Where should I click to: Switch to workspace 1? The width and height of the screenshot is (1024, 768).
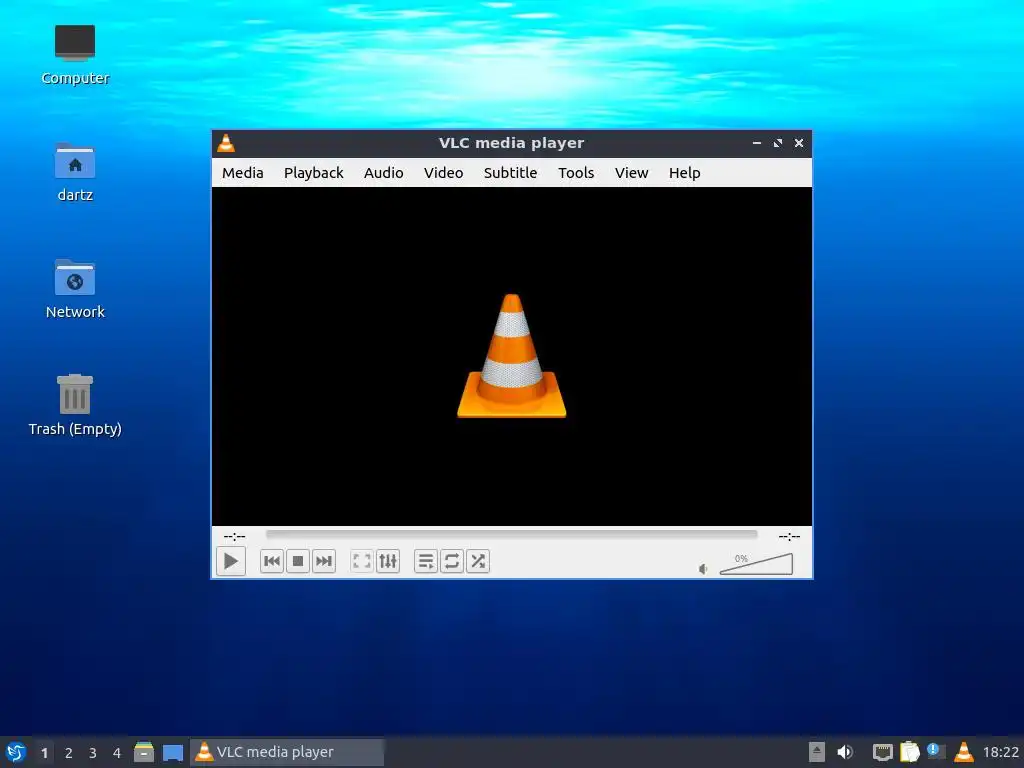pyautogui.click(x=44, y=753)
